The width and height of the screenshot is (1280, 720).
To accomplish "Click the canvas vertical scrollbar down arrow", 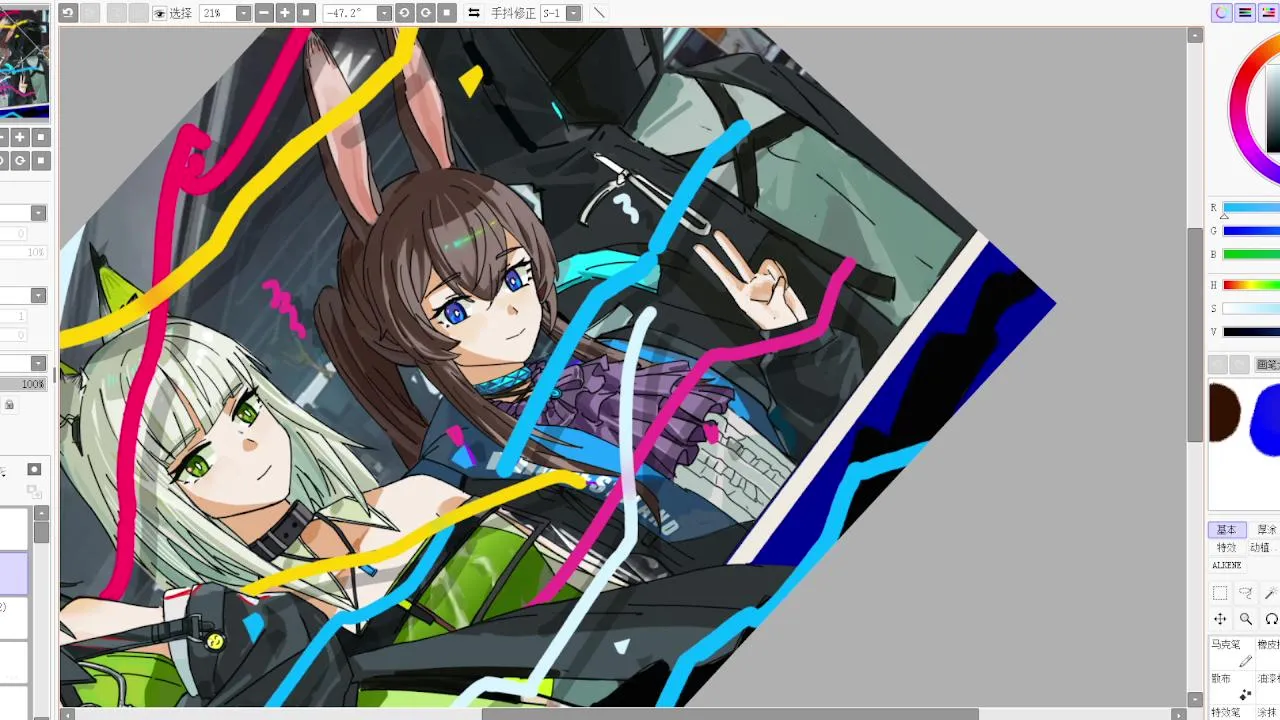I will click(x=1195, y=699).
